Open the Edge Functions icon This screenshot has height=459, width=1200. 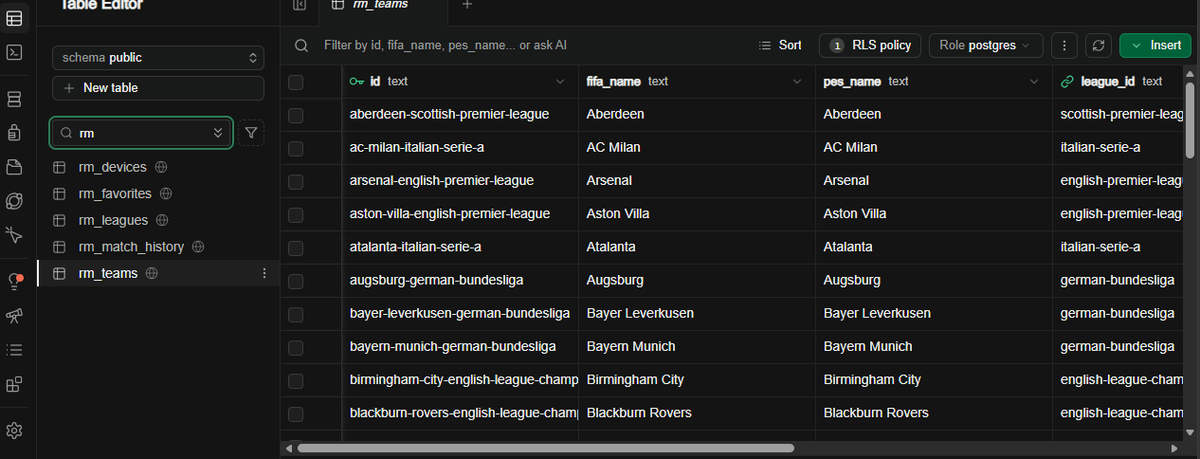(x=14, y=201)
